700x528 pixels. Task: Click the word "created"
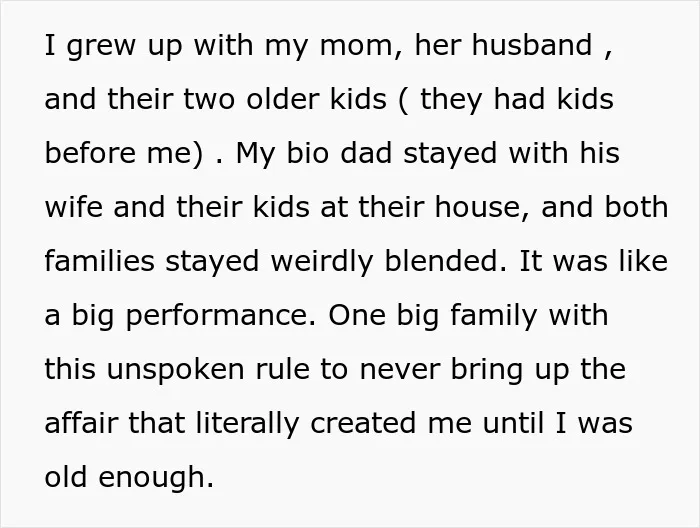tap(363, 423)
